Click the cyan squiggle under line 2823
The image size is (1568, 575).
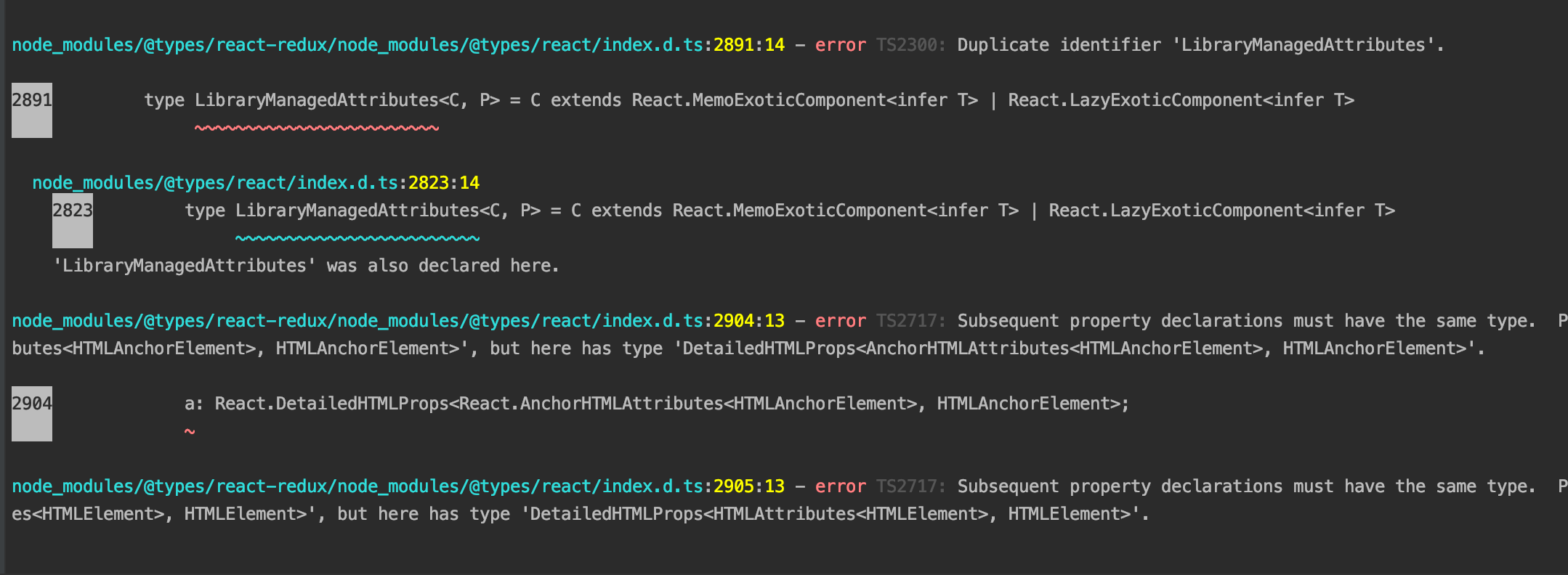click(357, 238)
